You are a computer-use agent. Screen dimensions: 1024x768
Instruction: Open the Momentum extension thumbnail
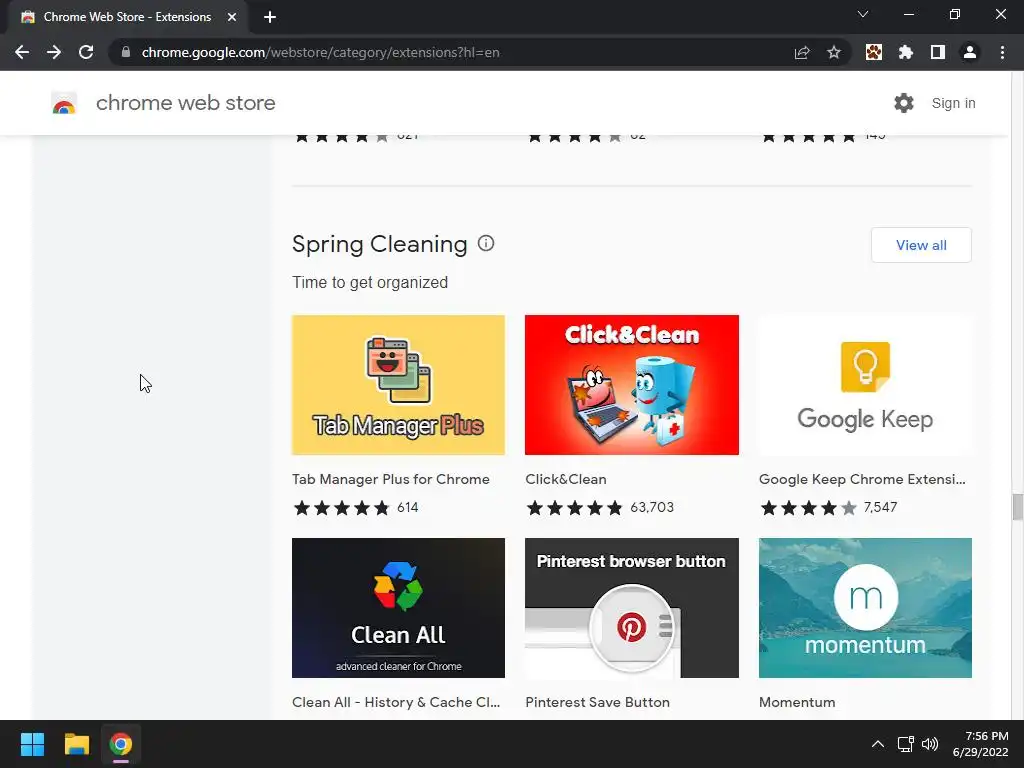865,608
